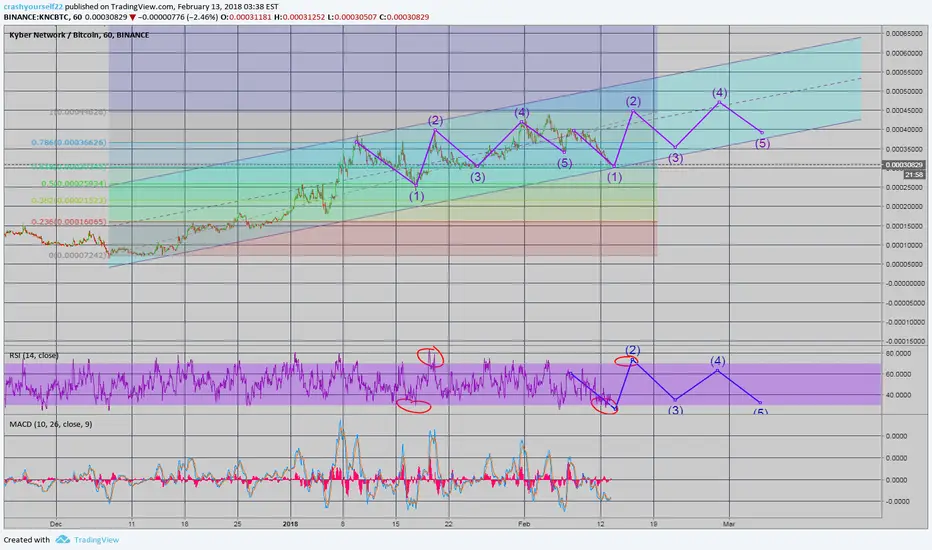Click the 21:58 countdown tag on price axis
932x550 pixels.
click(x=914, y=175)
